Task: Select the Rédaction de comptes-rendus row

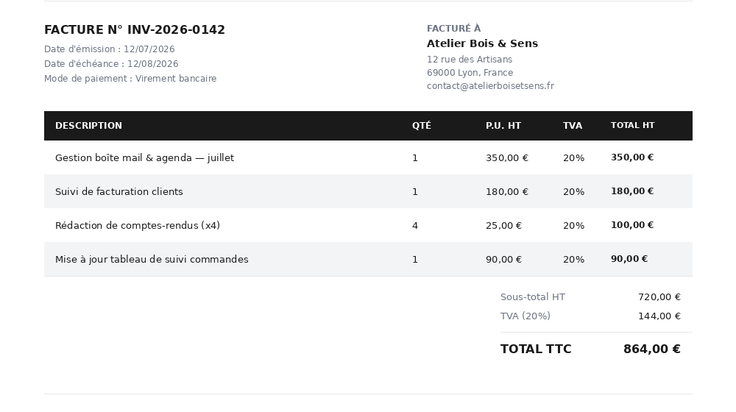Action: [x=368, y=225]
